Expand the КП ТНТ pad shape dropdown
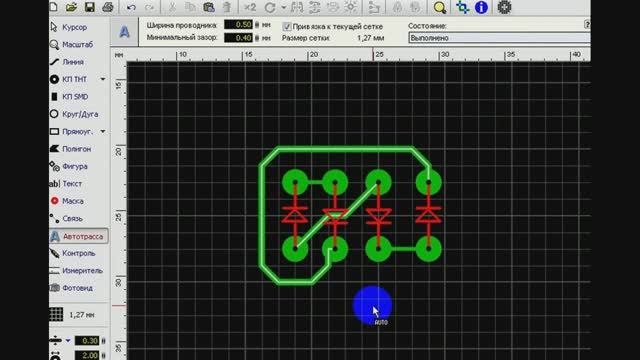The height and width of the screenshot is (360, 640). [x=103, y=79]
